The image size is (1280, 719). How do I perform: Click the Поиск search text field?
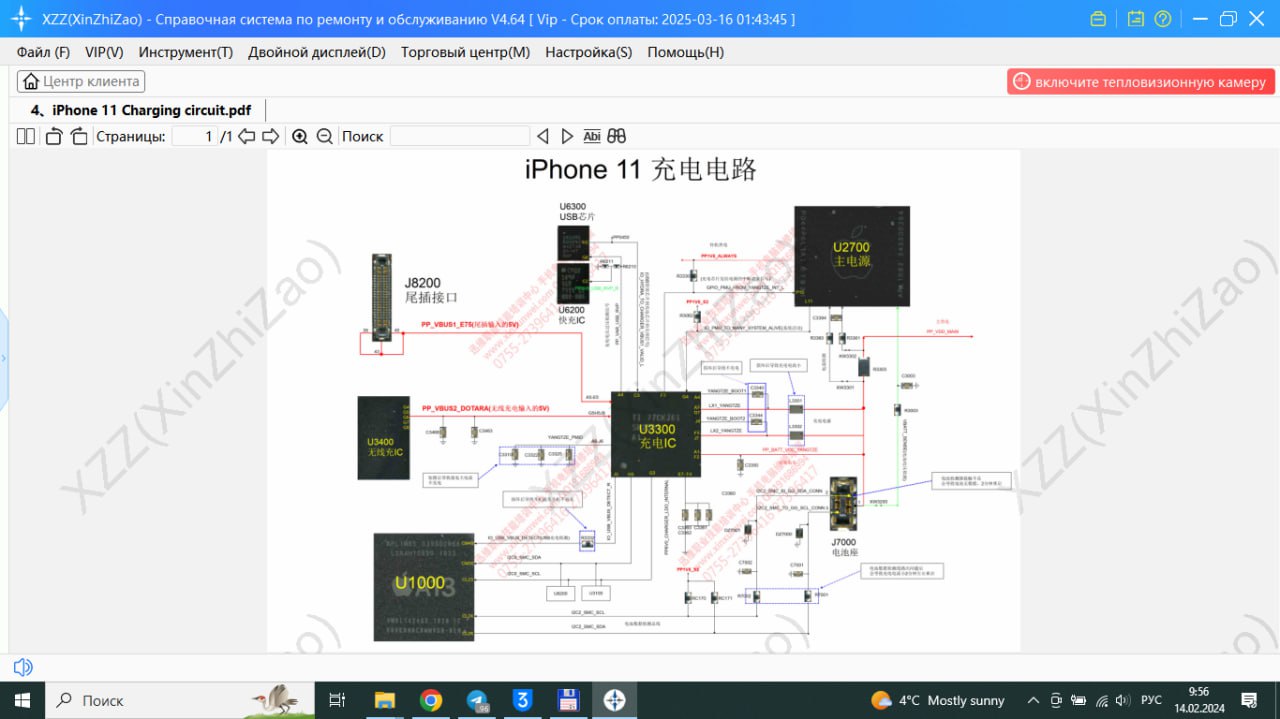459,136
